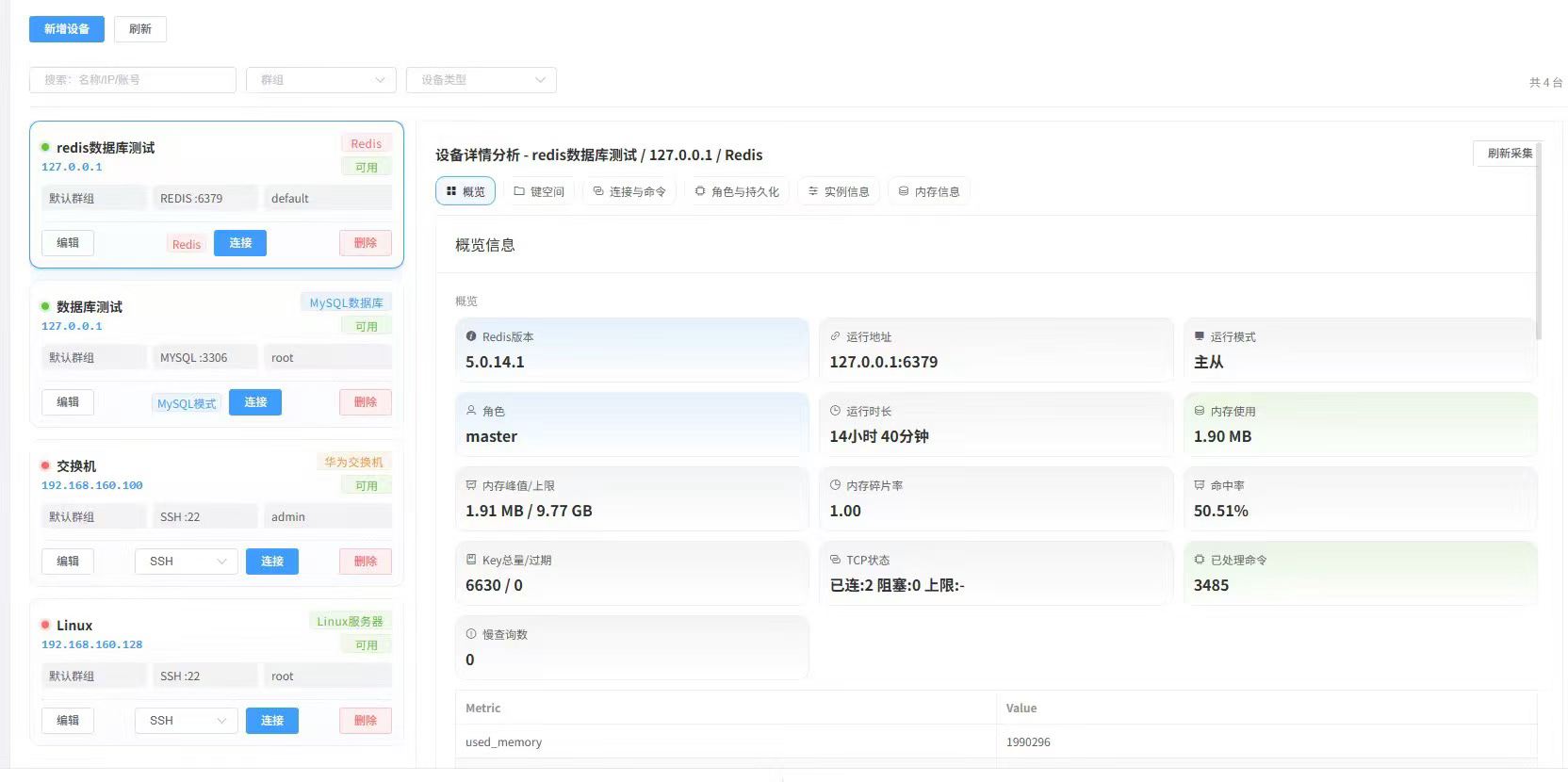
Task: Click the 角色 user icon
Action: (x=471, y=411)
